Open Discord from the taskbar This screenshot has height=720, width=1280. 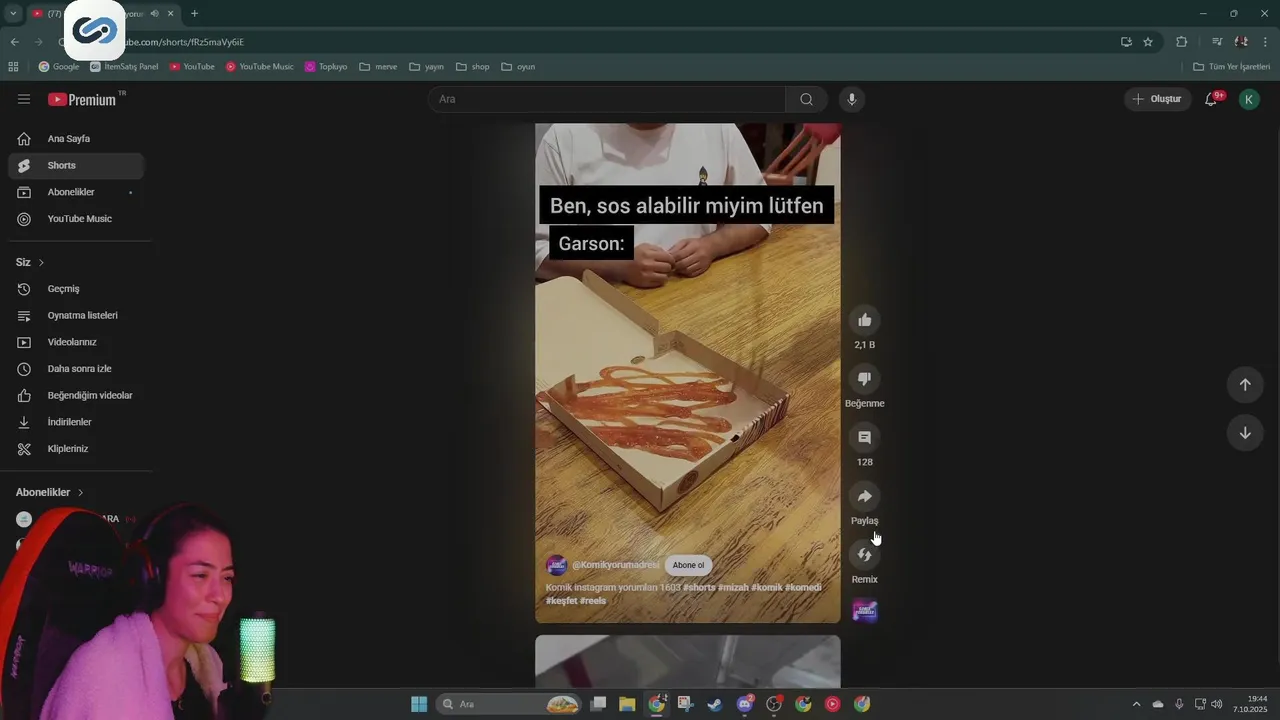(x=744, y=704)
